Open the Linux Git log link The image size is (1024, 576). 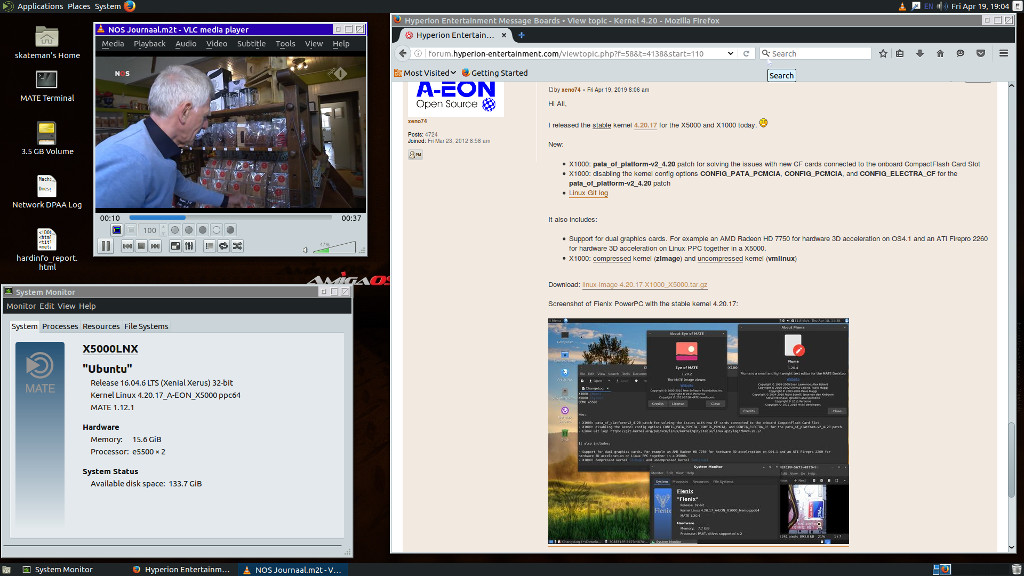pos(588,193)
